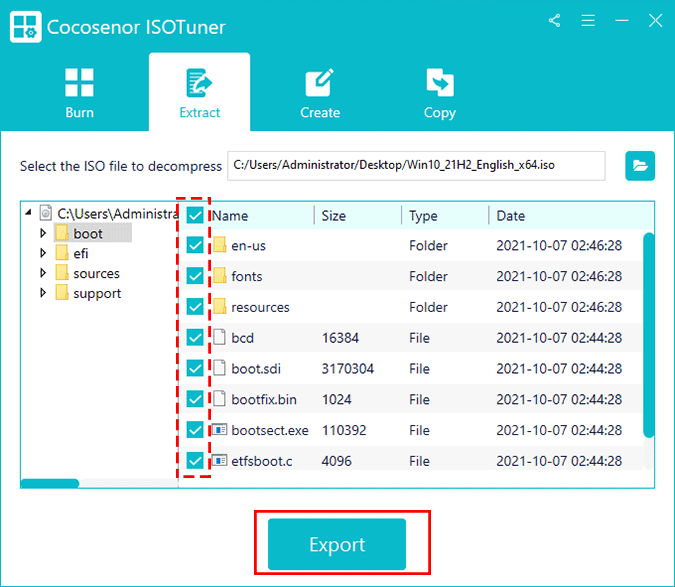This screenshot has width=675, height=587.
Task: Click the efi folder icon in tree
Action: click(x=62, y=253)
